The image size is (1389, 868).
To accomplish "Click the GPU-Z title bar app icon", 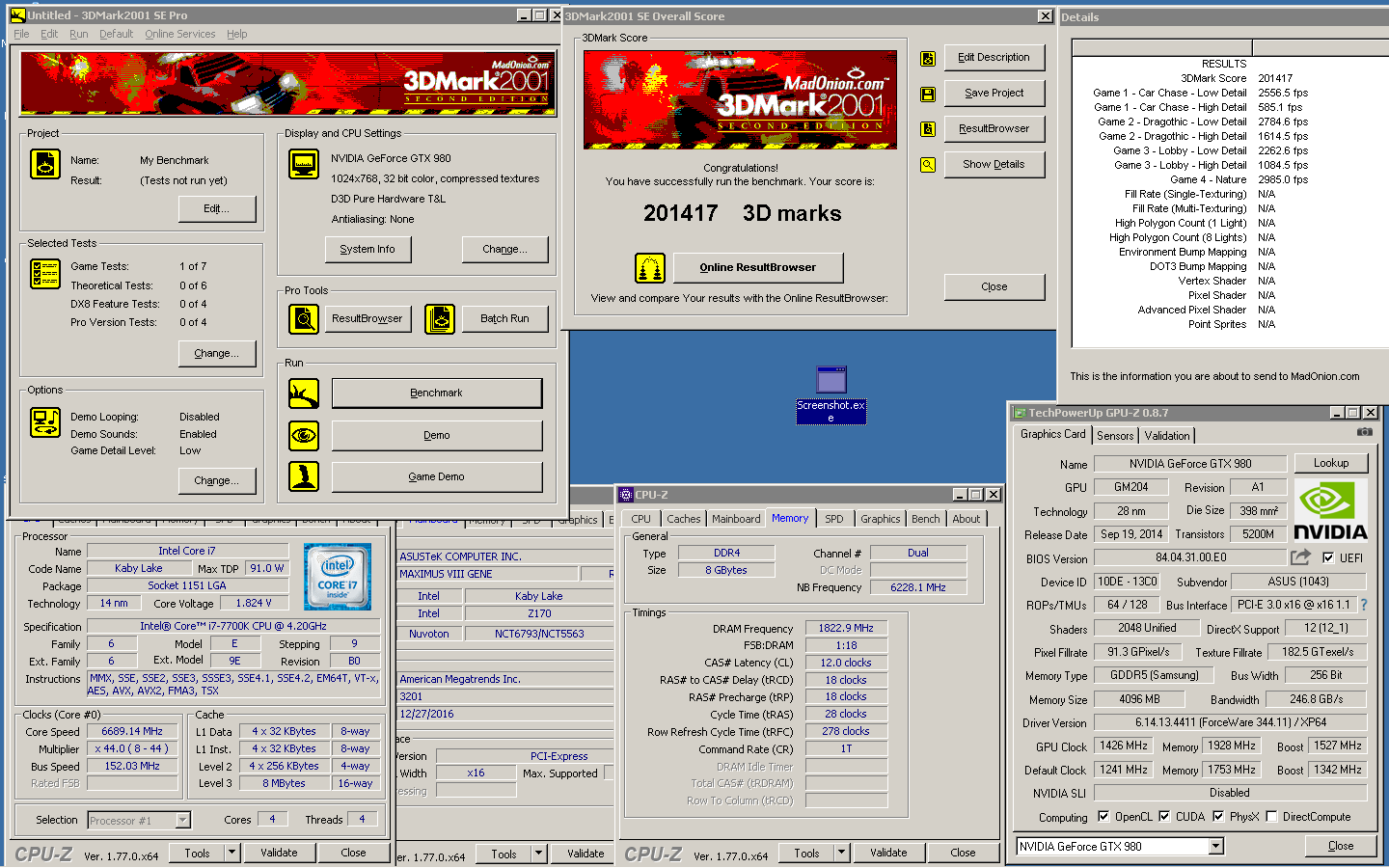I will (1019, 413).
